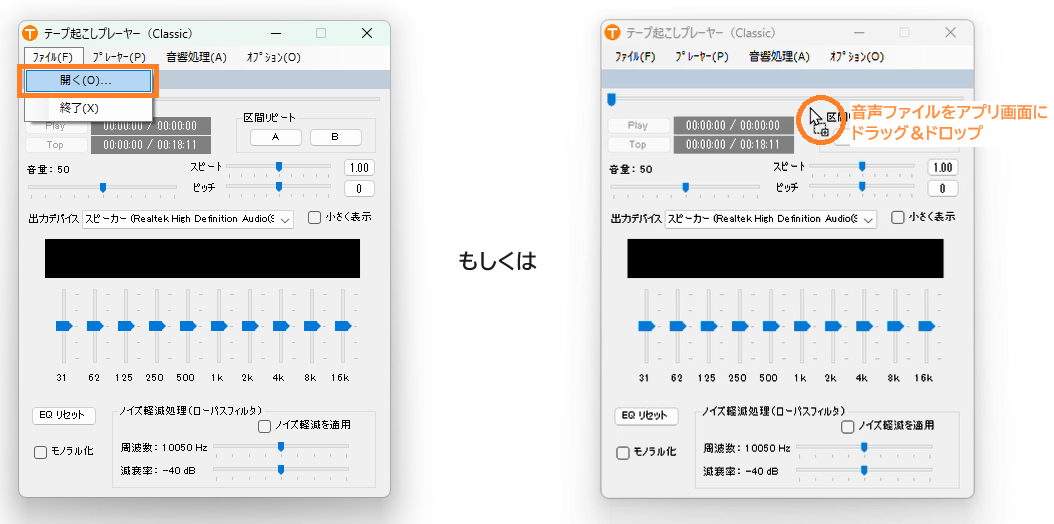Screen dimensions: 1054x524
Task: Select 終了(X) in the open File menu
Action: pyautogui.click(x=80, y=108)
